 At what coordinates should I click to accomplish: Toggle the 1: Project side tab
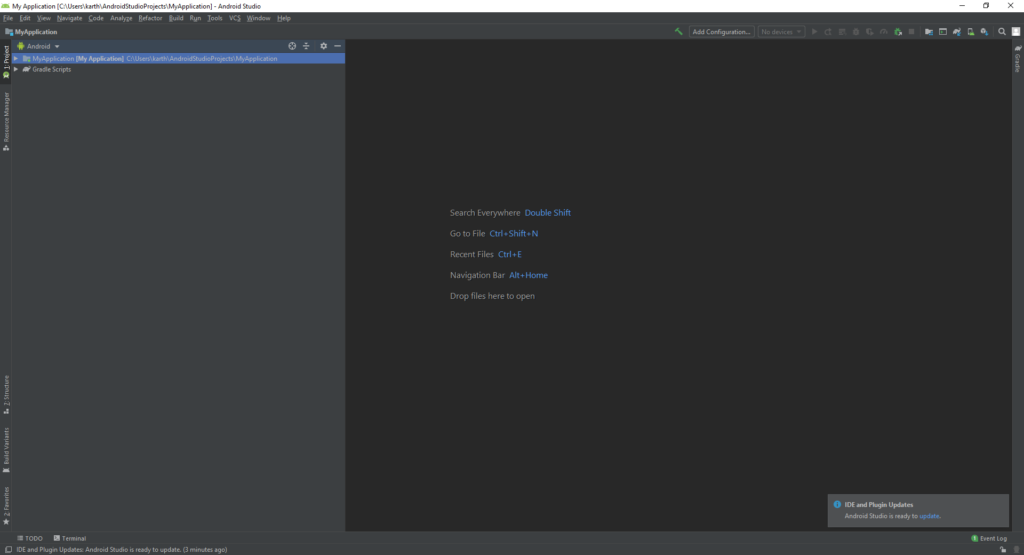pyautogui.click(x=7, y=62)
